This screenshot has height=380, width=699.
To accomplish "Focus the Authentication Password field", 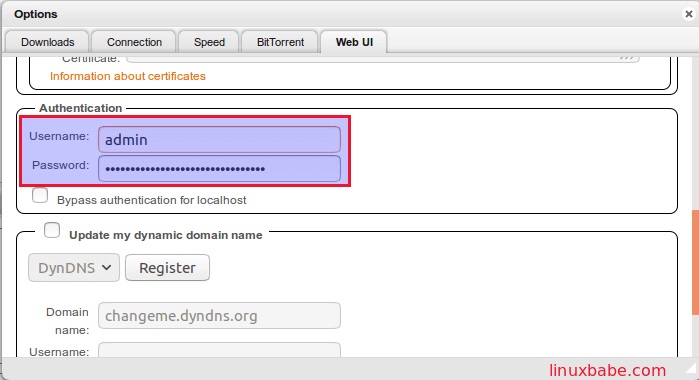I will click(x=219, y=169).
